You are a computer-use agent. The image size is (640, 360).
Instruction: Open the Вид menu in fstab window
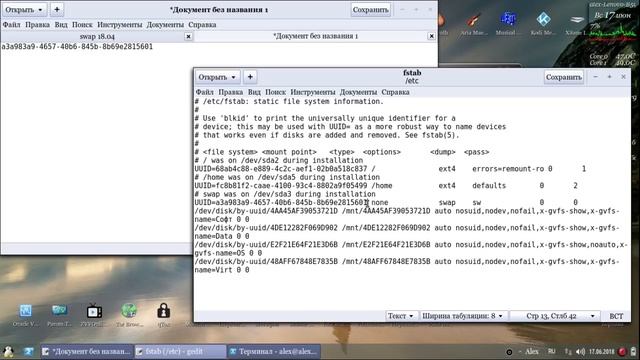tap(254, 92)
